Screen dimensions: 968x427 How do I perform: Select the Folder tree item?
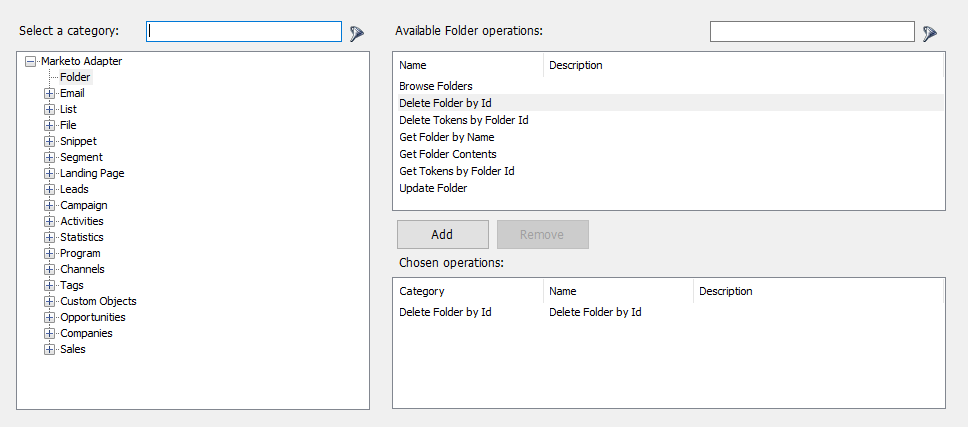click(74, 77)
